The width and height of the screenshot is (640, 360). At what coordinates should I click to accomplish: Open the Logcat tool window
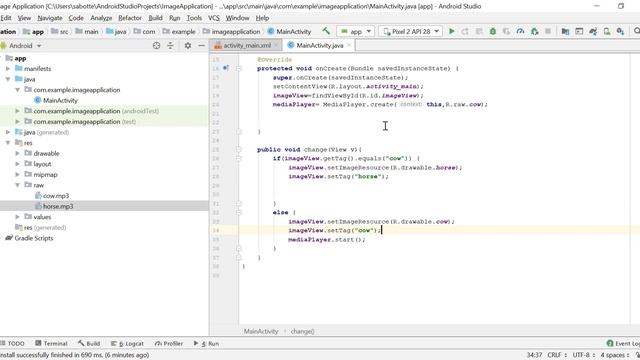click(x=127, y=343)
